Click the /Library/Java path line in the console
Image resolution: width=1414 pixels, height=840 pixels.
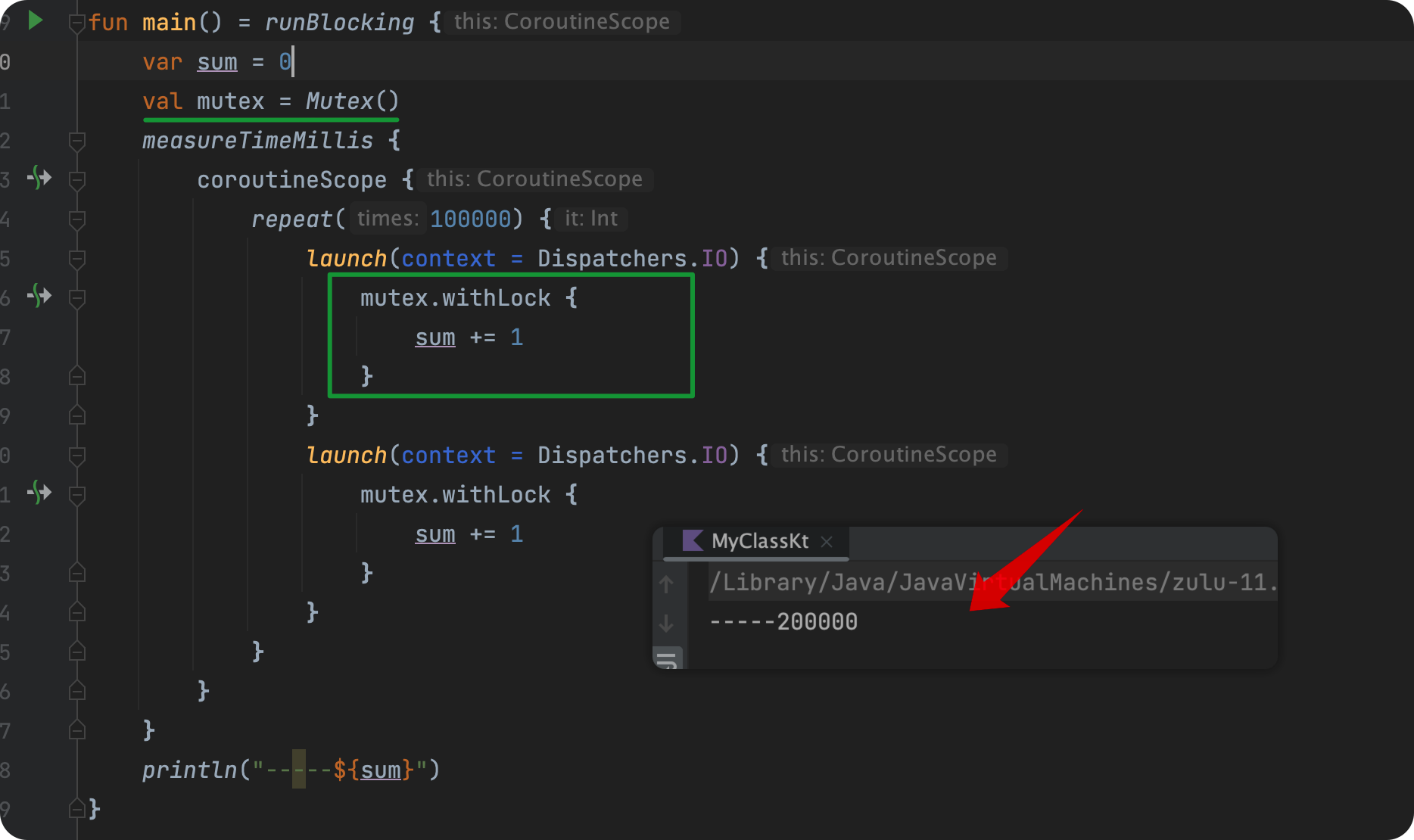[992, 582]
